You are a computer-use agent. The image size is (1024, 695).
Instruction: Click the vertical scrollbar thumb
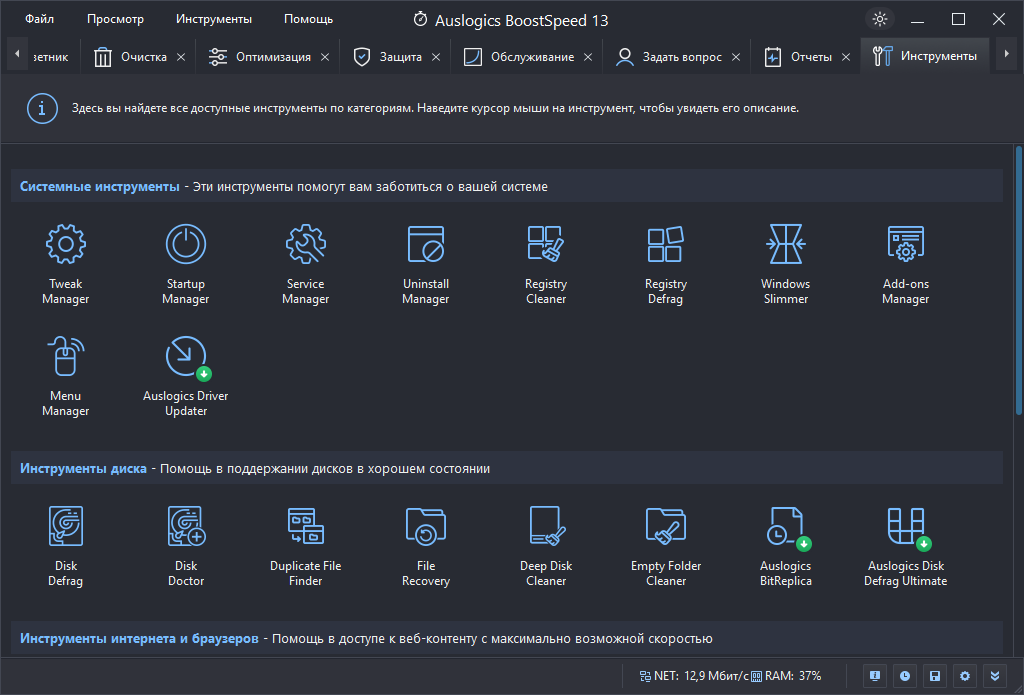pyautogui.click(x=1018, y=281)
